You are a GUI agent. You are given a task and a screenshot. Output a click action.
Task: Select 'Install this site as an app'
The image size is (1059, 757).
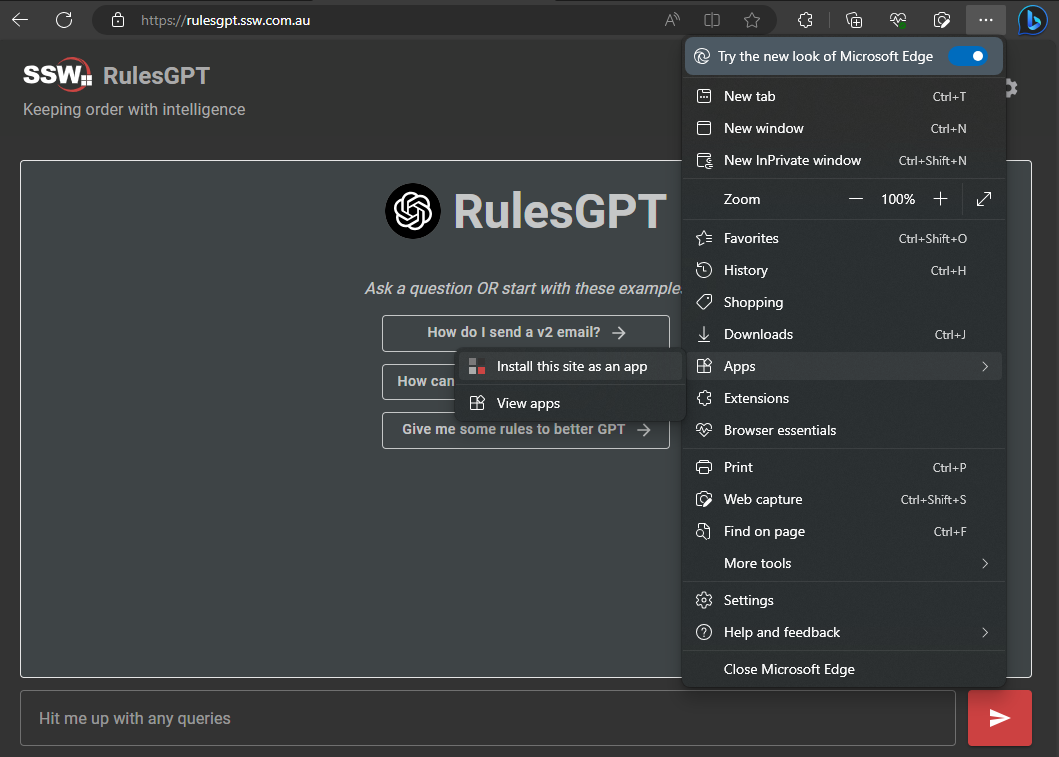pos(569,366)
